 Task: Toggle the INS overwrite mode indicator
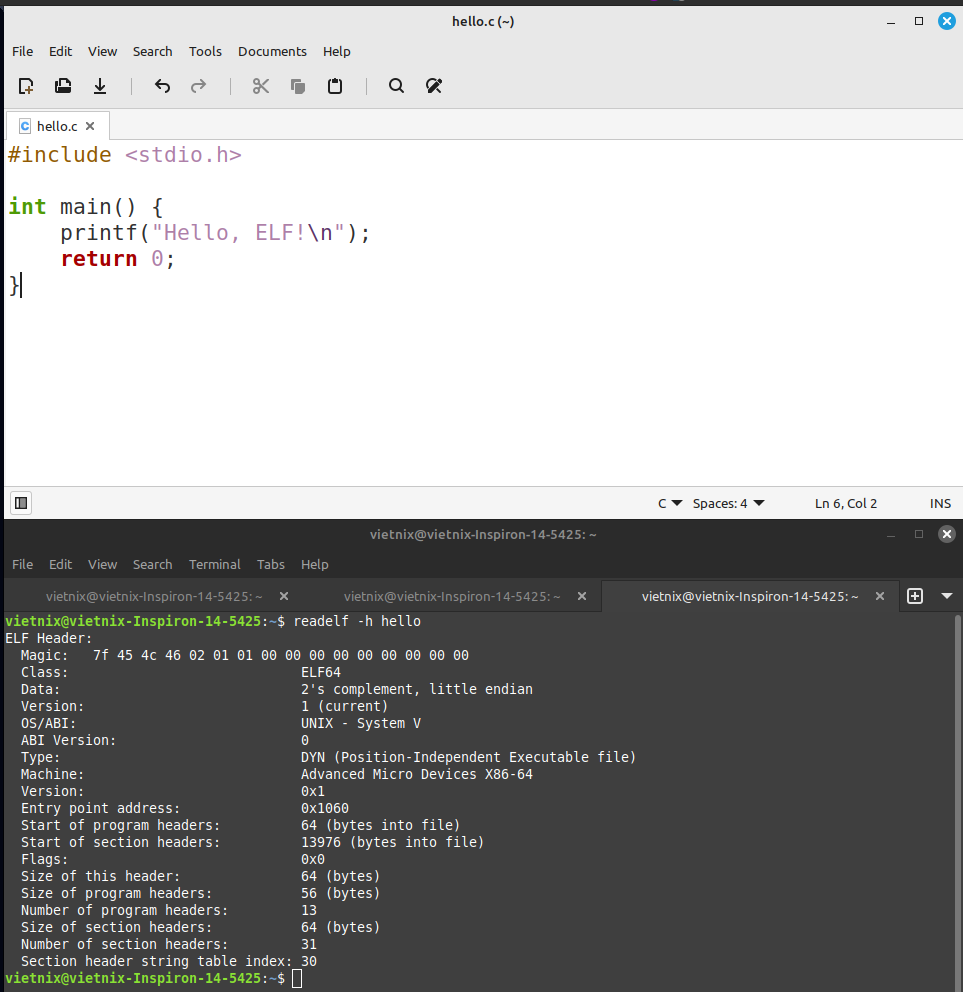point(940,504)
